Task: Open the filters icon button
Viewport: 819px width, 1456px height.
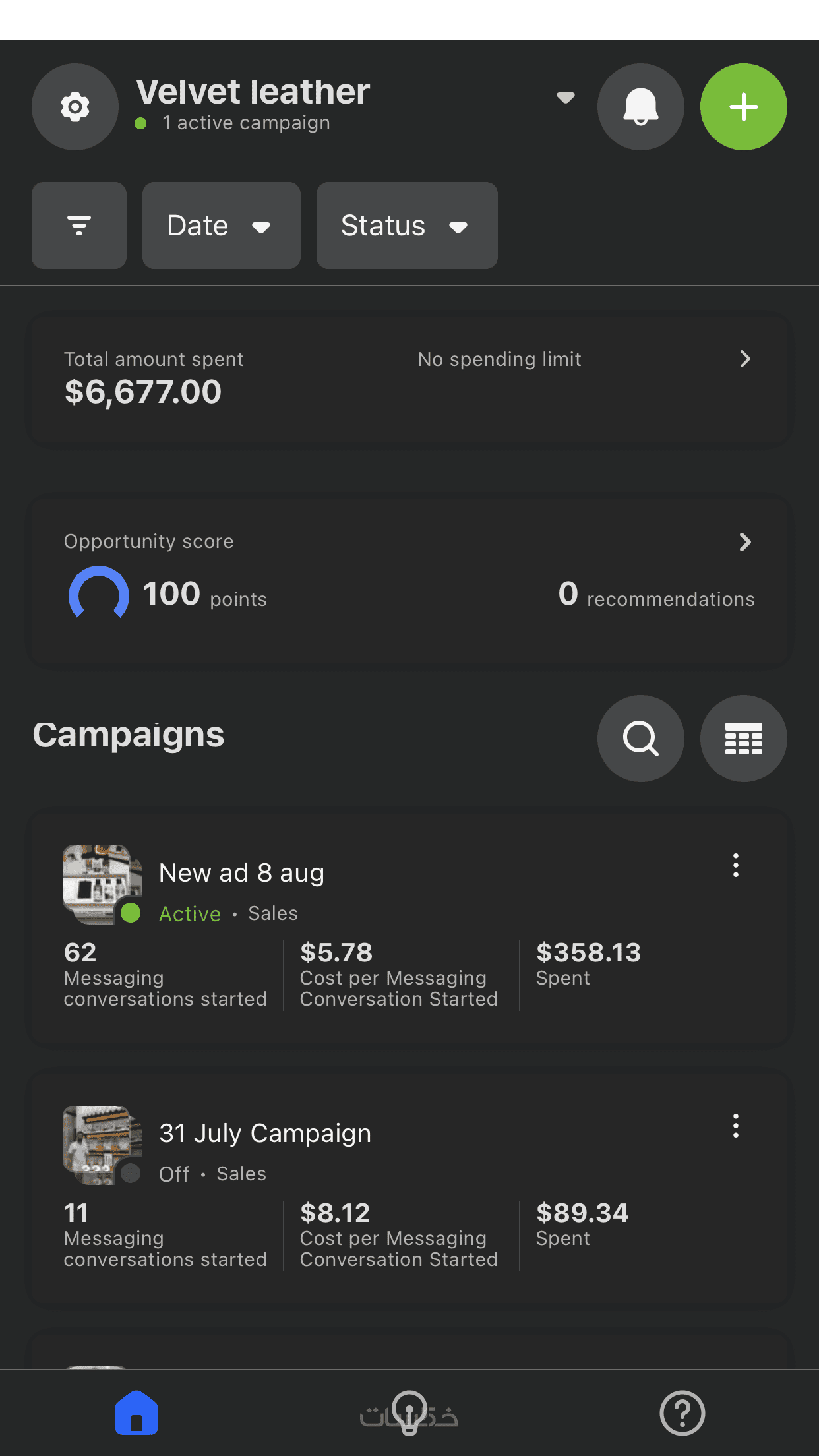Action: pyautogui.click(x=79, y=226)
